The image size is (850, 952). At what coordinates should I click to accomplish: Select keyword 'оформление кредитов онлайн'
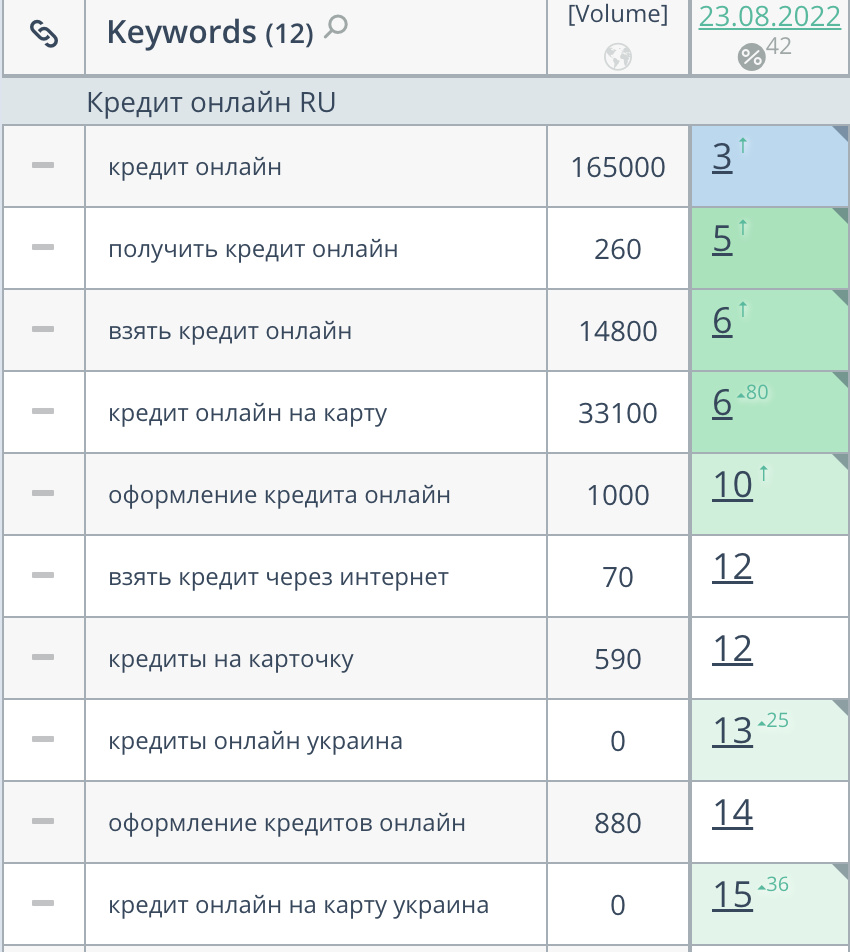point(286,823)
